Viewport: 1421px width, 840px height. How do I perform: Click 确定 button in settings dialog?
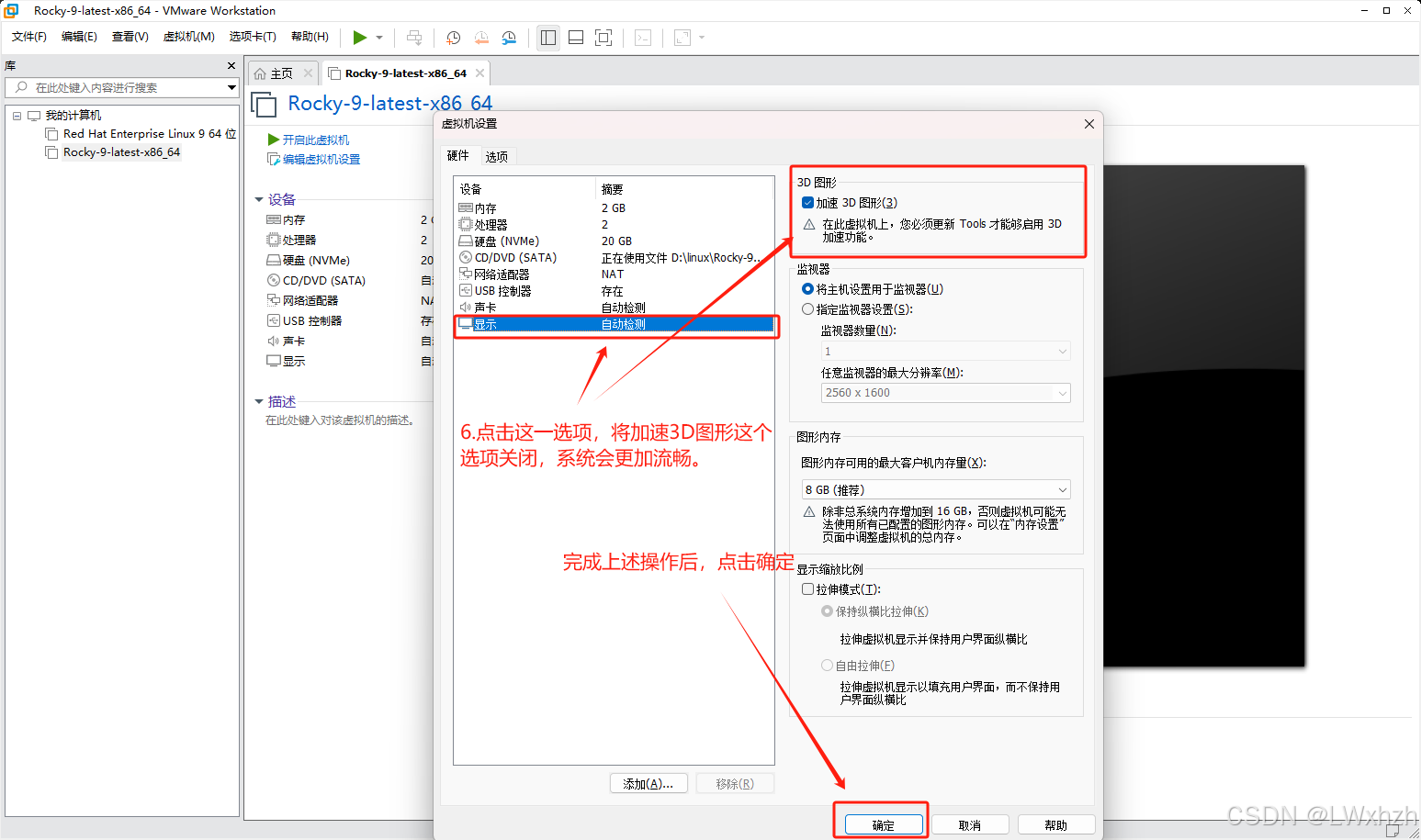[884, 825]
